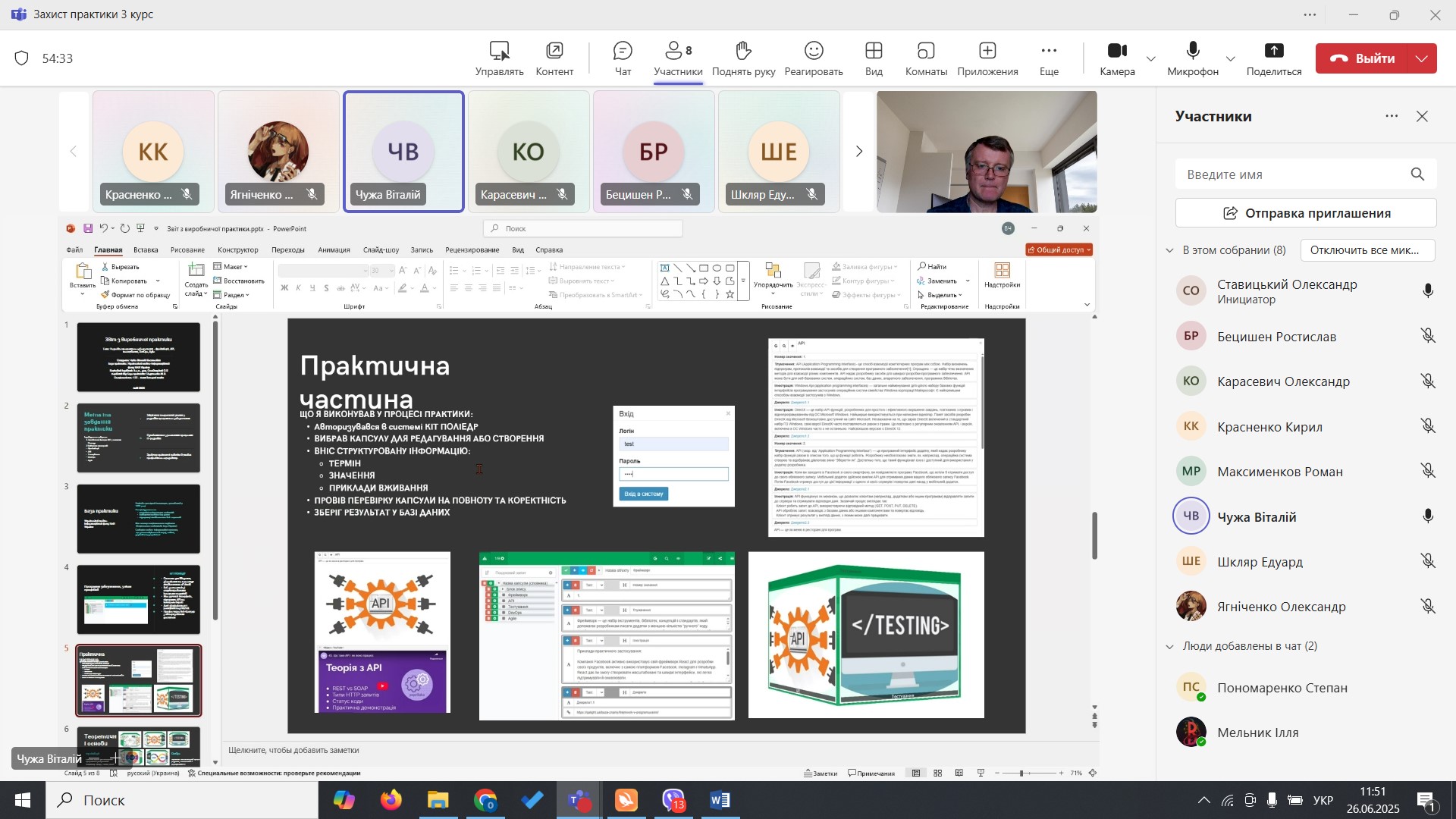Show next participants with right arrow
The width and height of the screenshot is (1456, 819).
pos(859,152)
